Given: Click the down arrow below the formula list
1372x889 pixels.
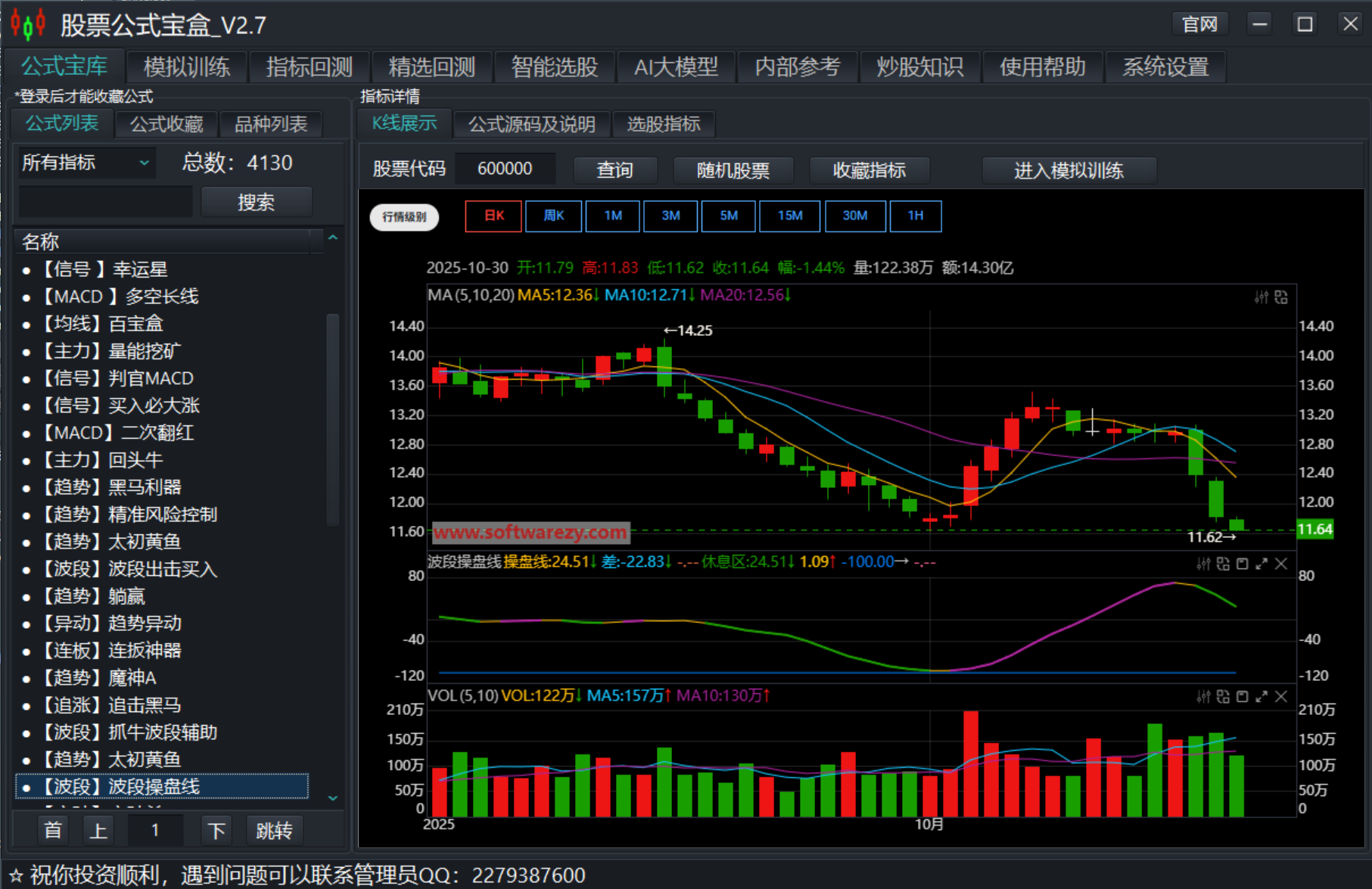Looking at the screenshot, I should tap(331, 797).
